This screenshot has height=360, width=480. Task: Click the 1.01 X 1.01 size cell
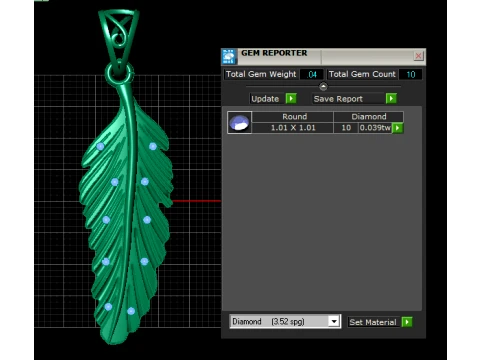tap(293, 128)
